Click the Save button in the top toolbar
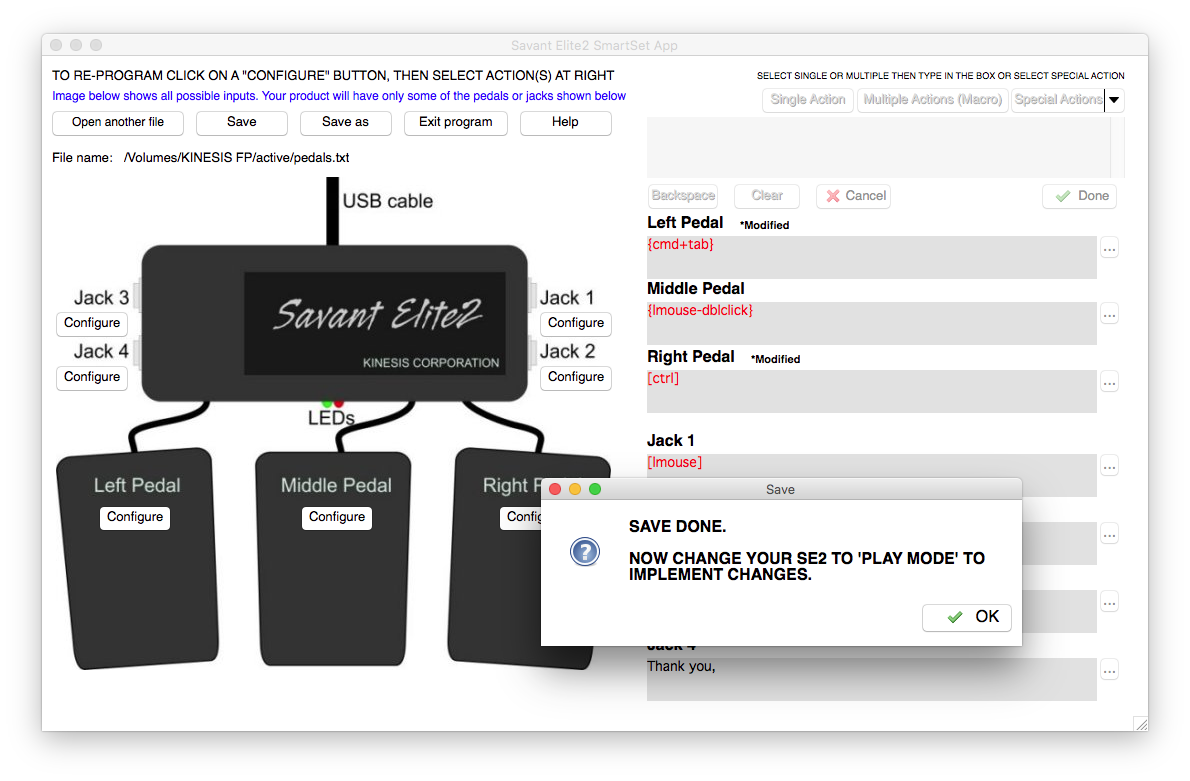This screenshot has width=1190, height=781. (241, 123)
